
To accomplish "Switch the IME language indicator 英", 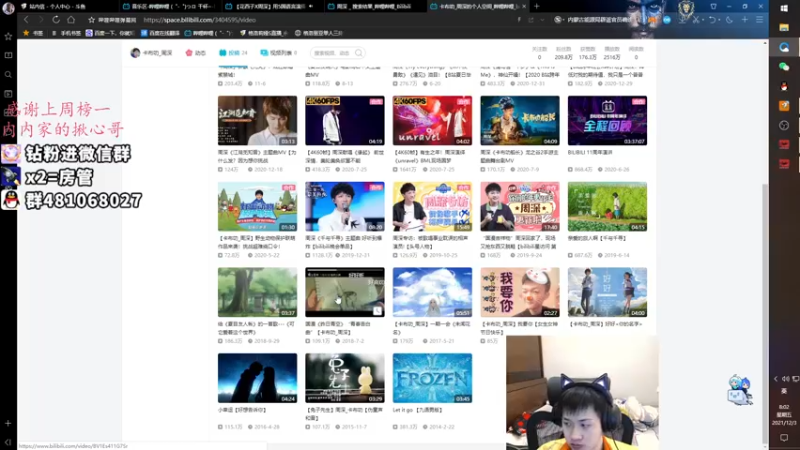I will point(784,391).
